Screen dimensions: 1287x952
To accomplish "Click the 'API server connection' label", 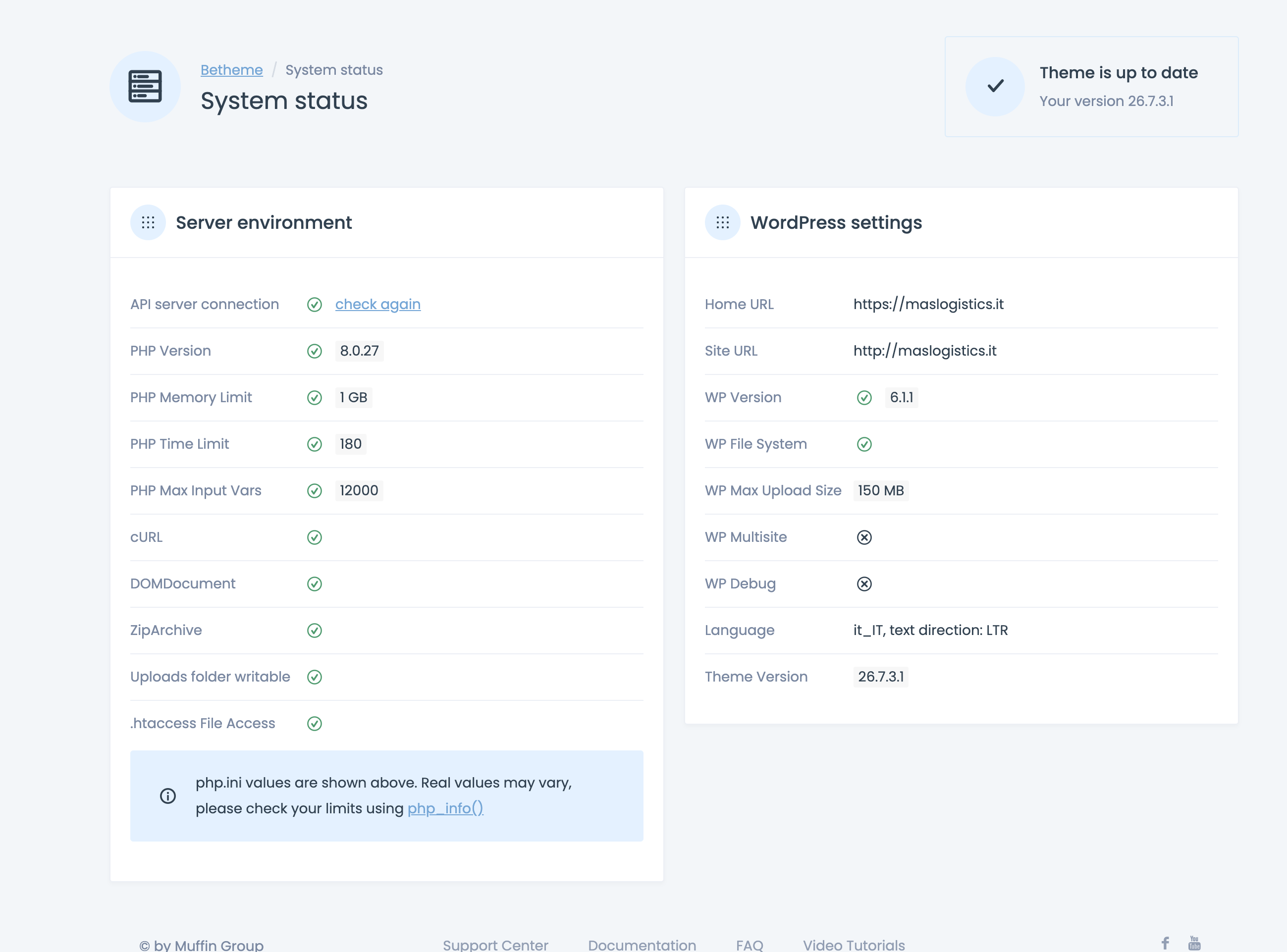I will (204, 304).
